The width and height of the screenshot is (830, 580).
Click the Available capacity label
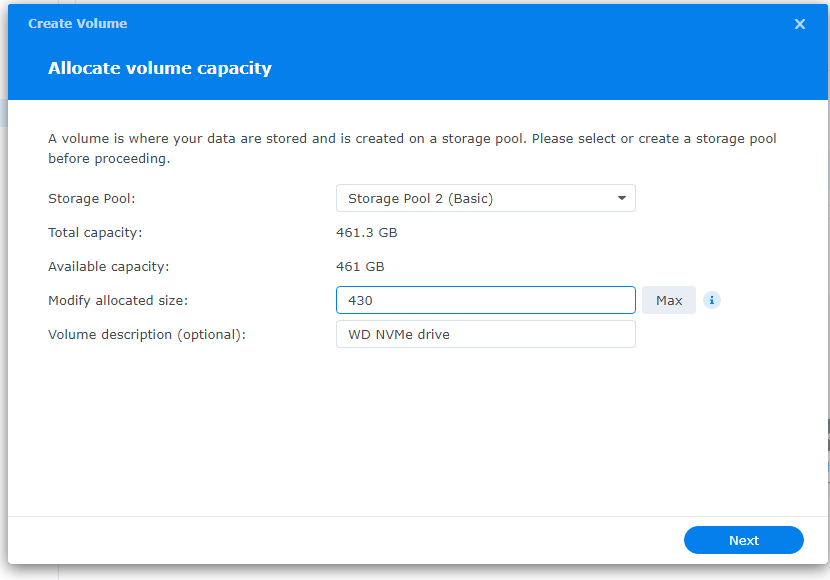(109, 267)
